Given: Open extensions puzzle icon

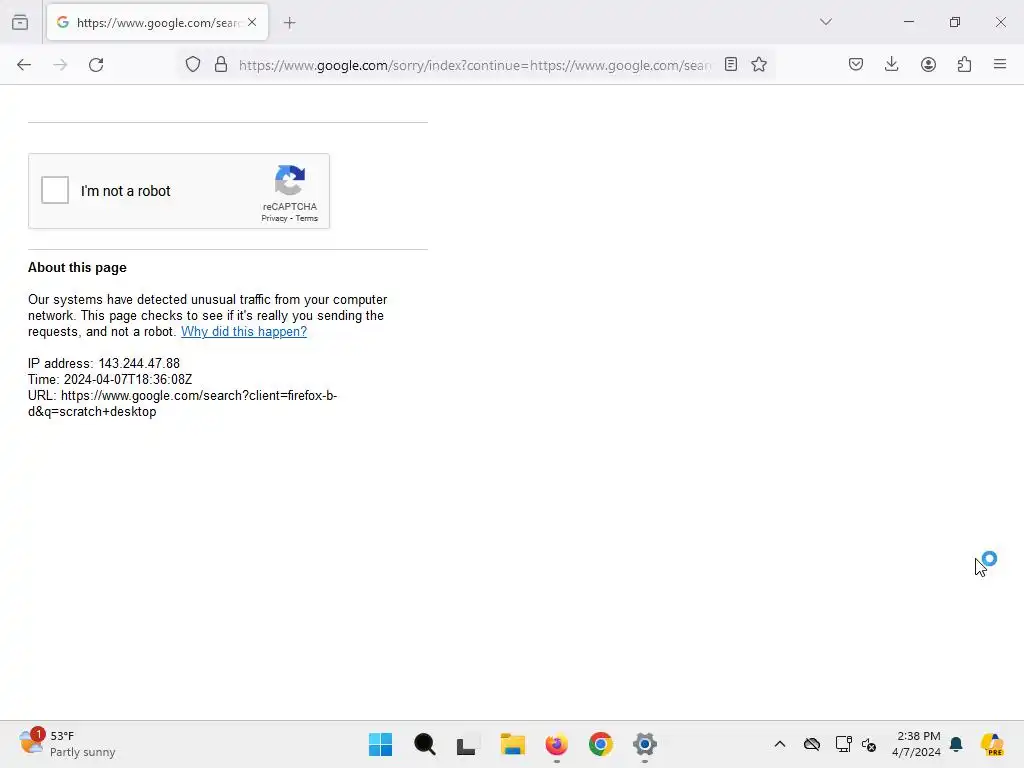Looking at the screenshot, I should pyautogui.click(x=964, y=65).
